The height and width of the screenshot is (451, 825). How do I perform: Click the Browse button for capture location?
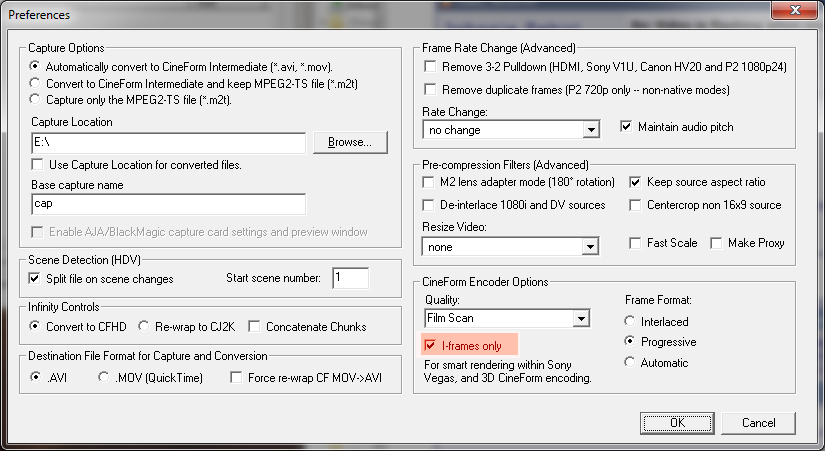tap(350, 142)
